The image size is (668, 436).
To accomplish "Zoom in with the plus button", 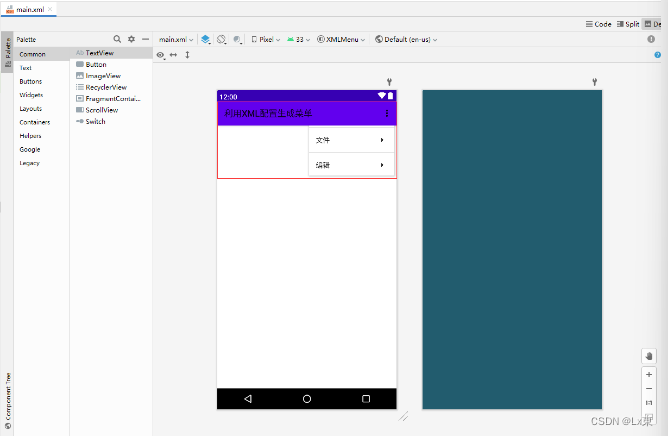I will (x=649, y=375).
